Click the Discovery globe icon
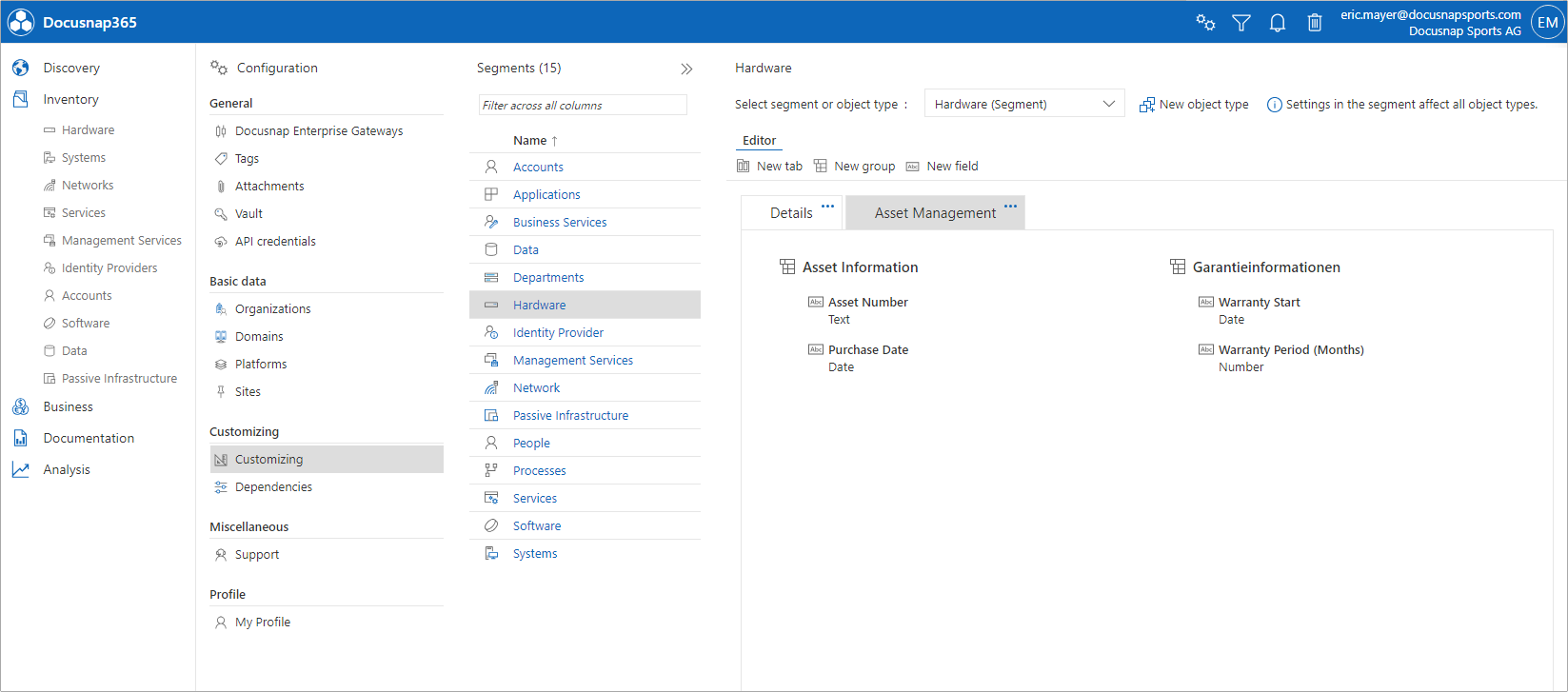Viewport: 1568px width, 692px height. [20, 68]
